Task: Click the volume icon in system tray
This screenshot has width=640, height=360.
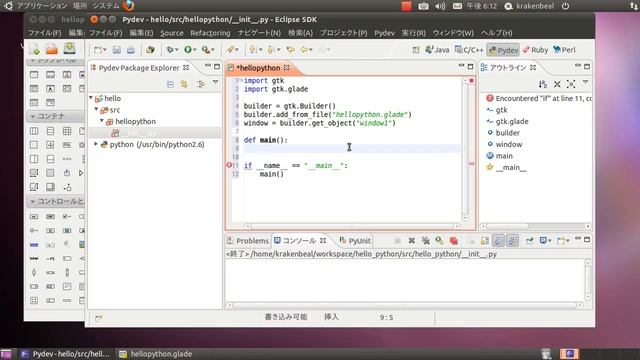Action: point(440,6)
